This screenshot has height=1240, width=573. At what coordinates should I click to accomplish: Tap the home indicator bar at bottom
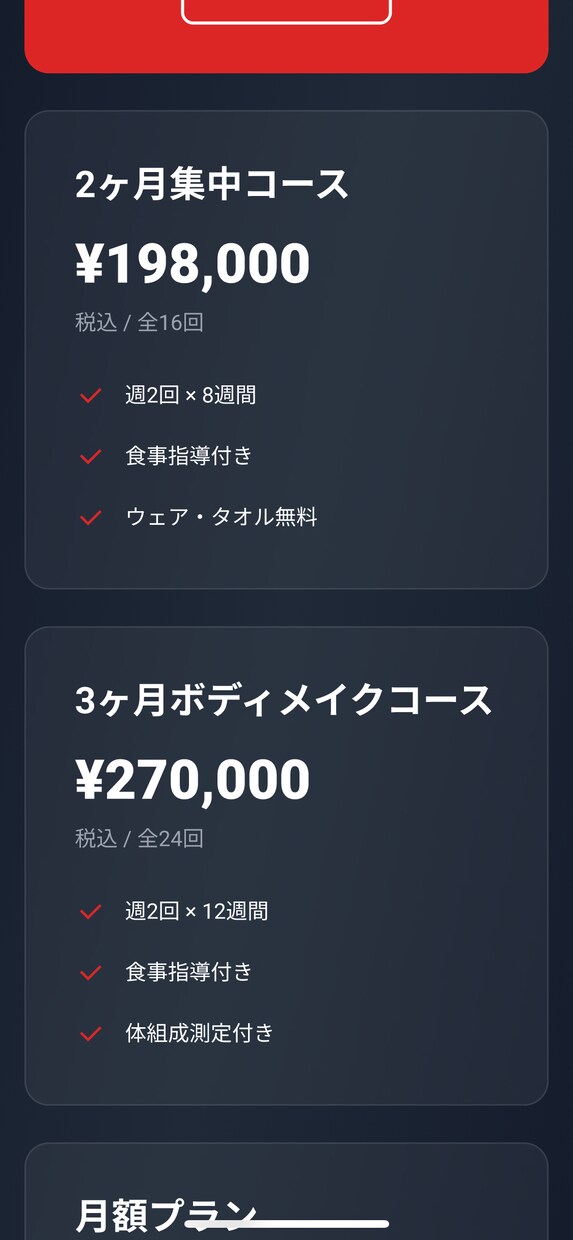[287, 1224]
